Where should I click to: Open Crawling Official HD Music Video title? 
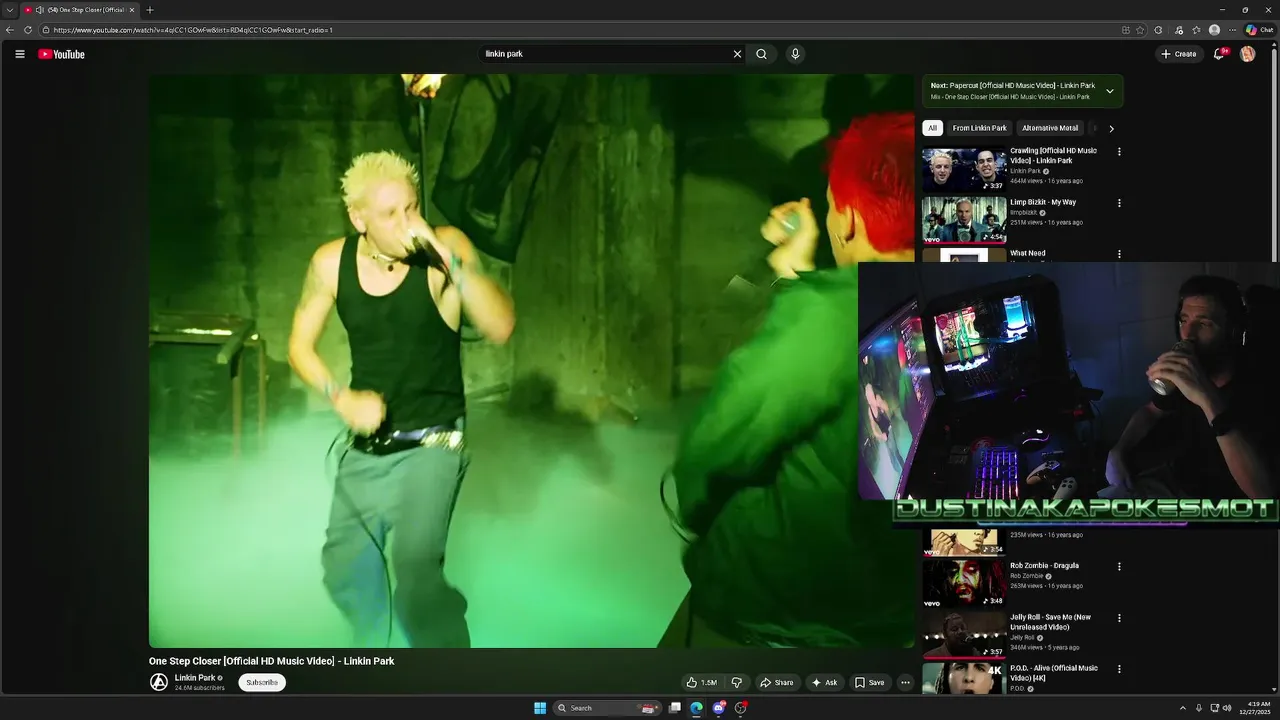pos(1053,155)
